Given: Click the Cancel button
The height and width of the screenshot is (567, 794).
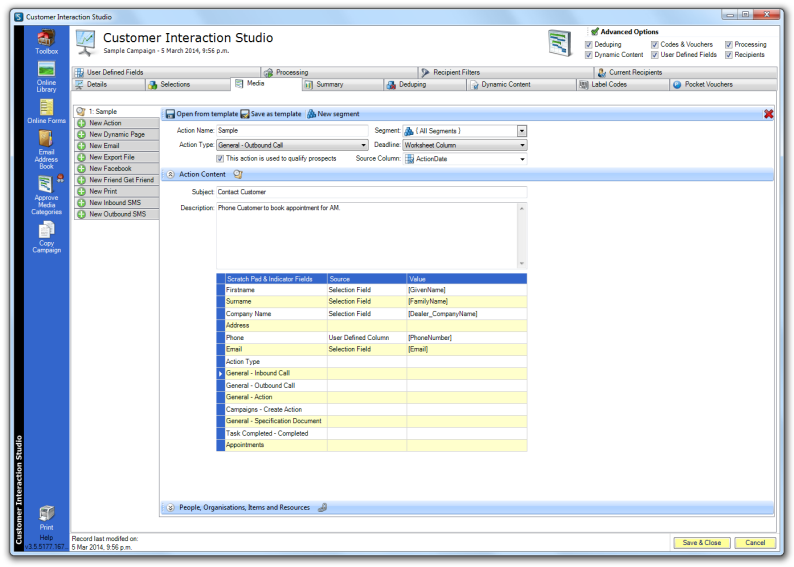Looking at the screenshot, I should pyautogui.click(x=755, y=542).
